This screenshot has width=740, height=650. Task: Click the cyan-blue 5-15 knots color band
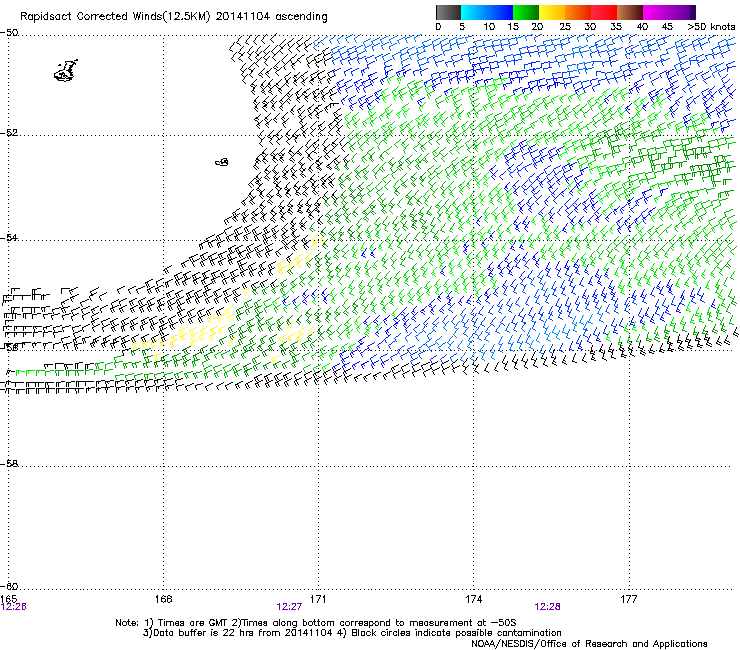coord(487,12)
